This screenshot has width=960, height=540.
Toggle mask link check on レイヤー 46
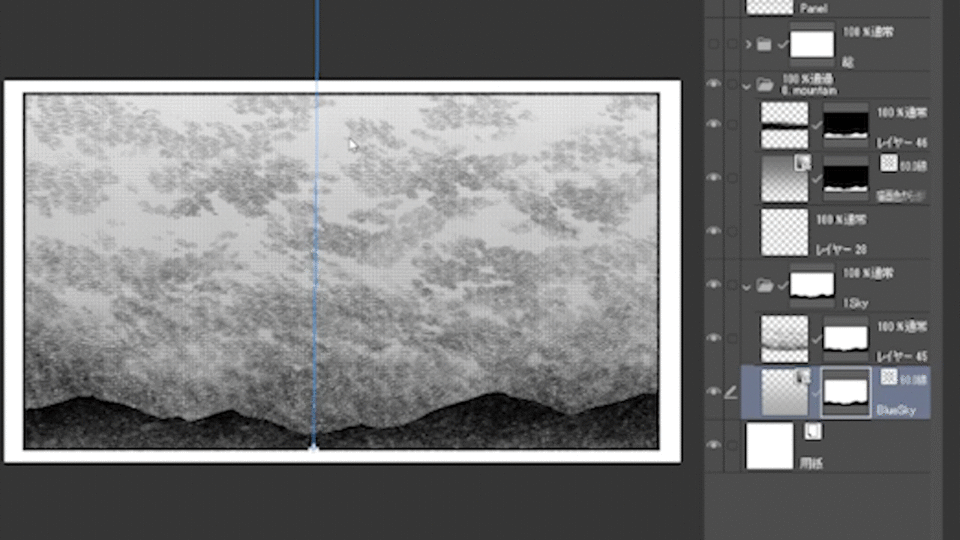(816, 126)
